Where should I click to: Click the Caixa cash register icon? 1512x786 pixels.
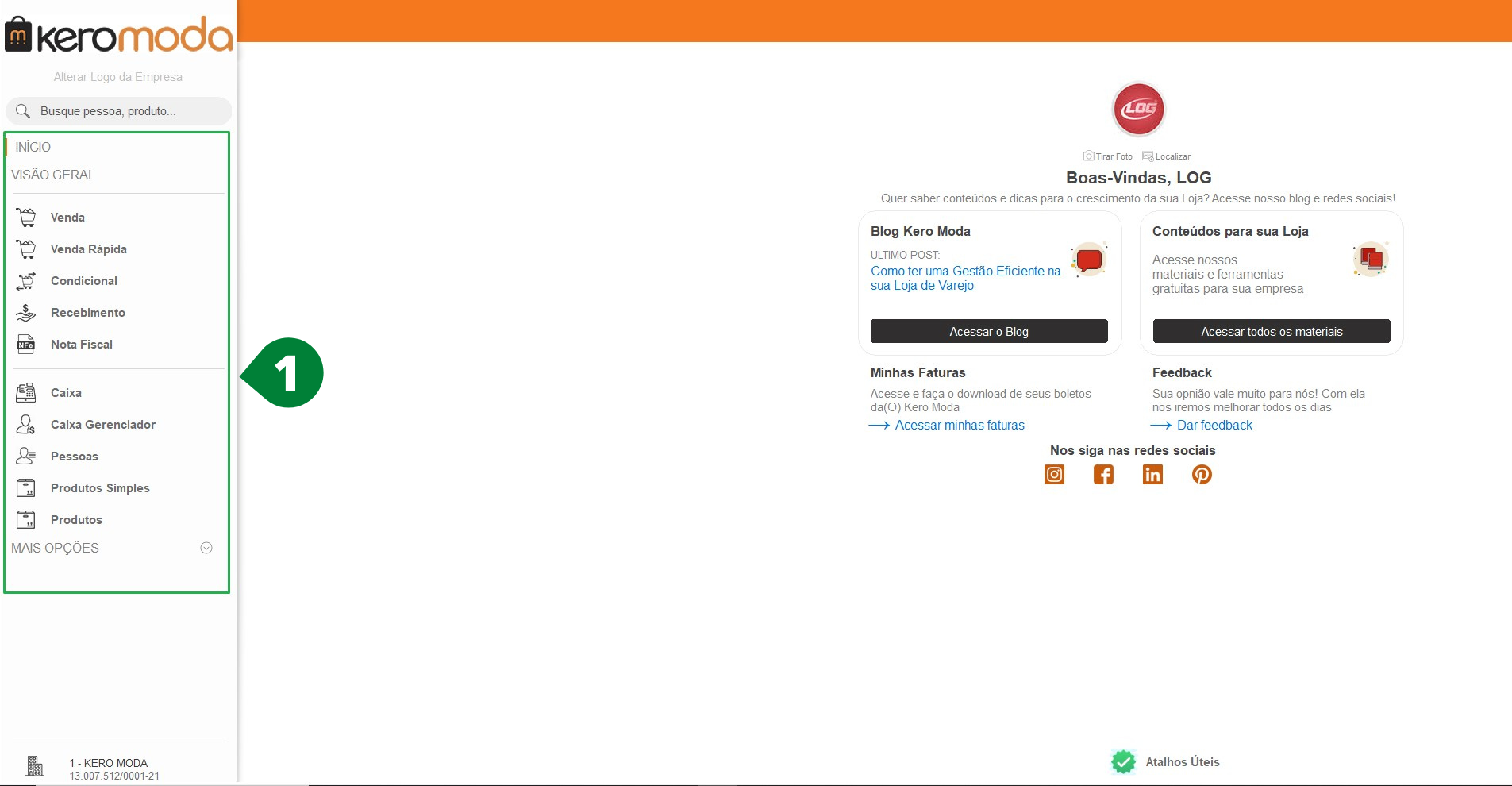tap(26, 392)
